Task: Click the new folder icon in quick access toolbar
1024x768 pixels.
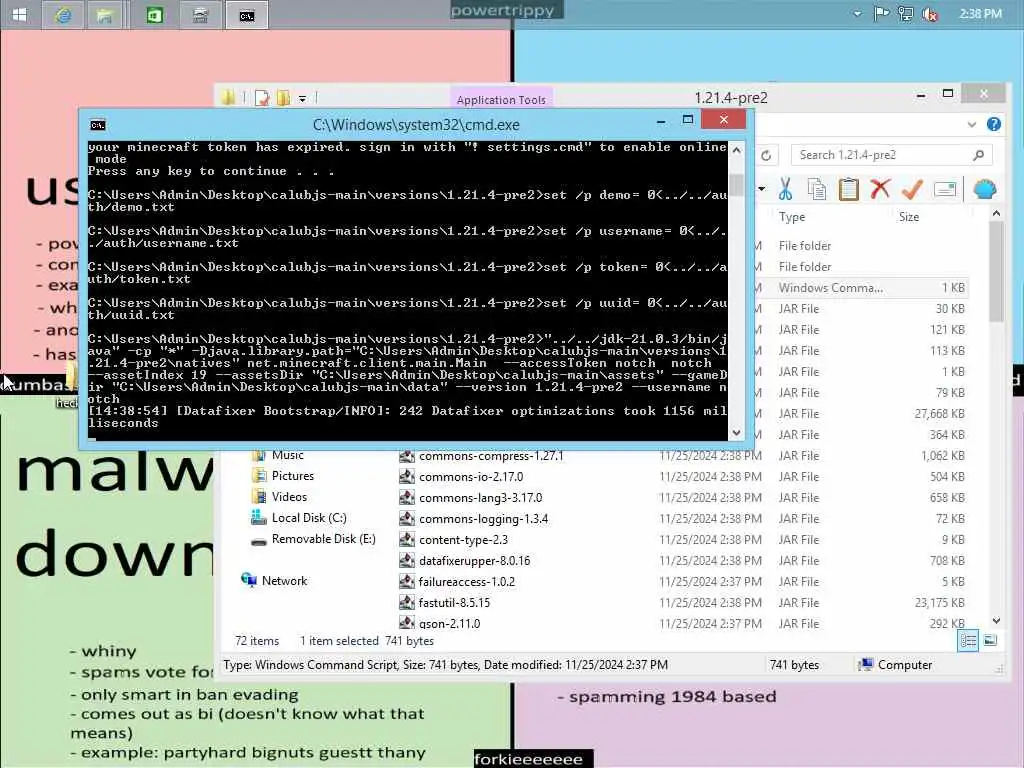Action: click(283, 98)
